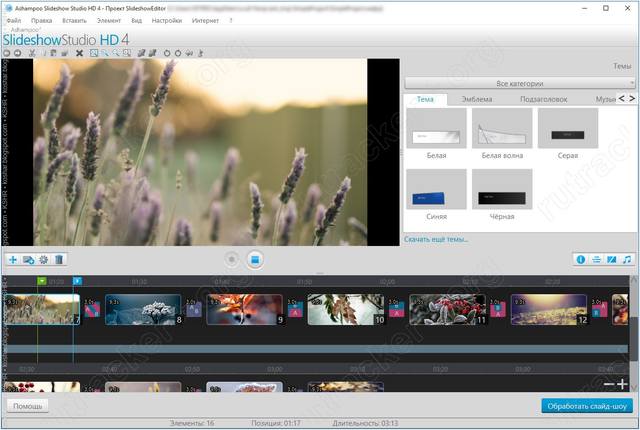The image size is (640, 430).
Task: Click the last icon in the top toolbar
Action: tap(200, 53)
